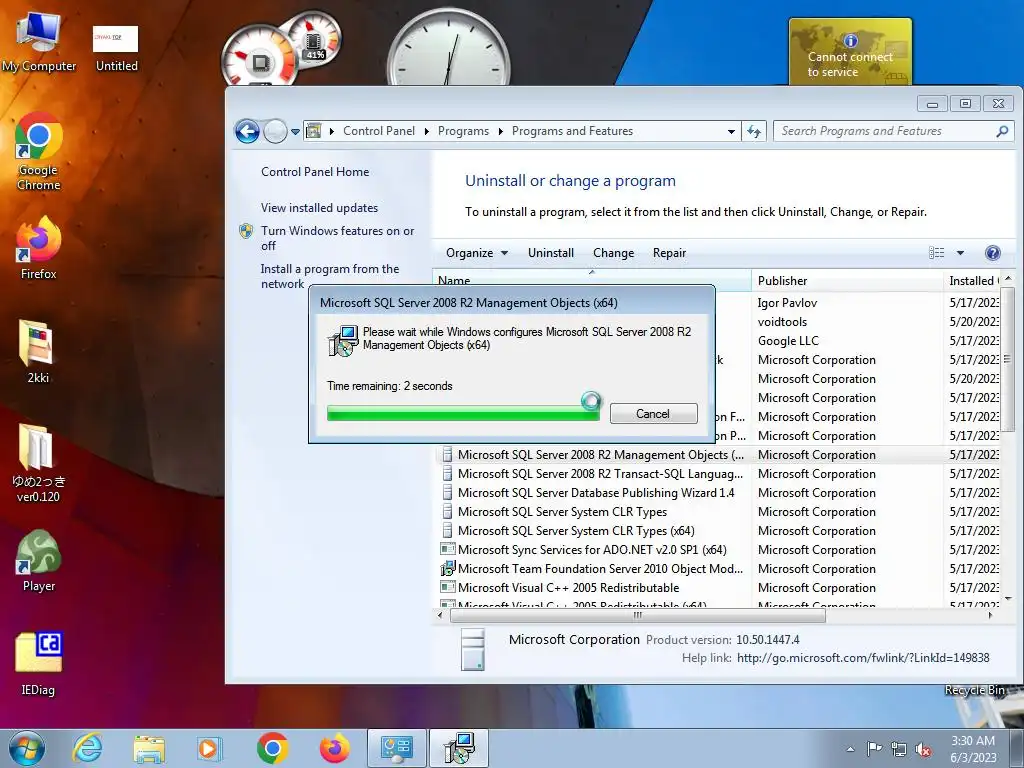Select Microsoft Sync Services for ADO.NET v2.0 SP1
This screenshot has height=768, width=1024.
point(592,550)
